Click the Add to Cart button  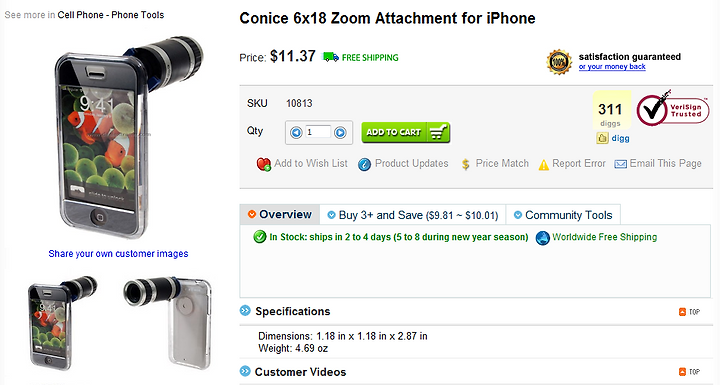pyautogui.click(x=405, y=132)
